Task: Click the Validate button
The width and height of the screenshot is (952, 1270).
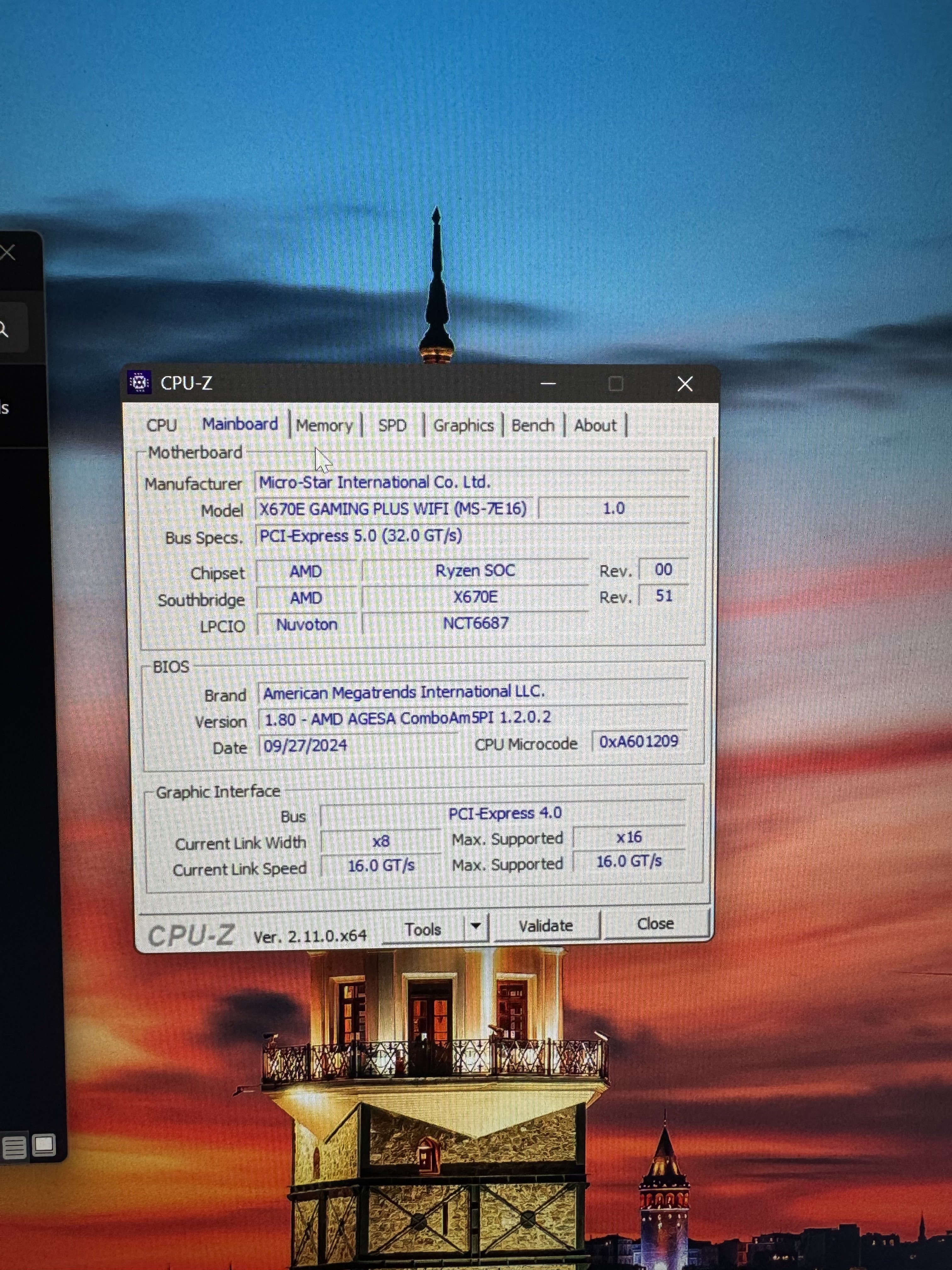Action: point(546,925)
